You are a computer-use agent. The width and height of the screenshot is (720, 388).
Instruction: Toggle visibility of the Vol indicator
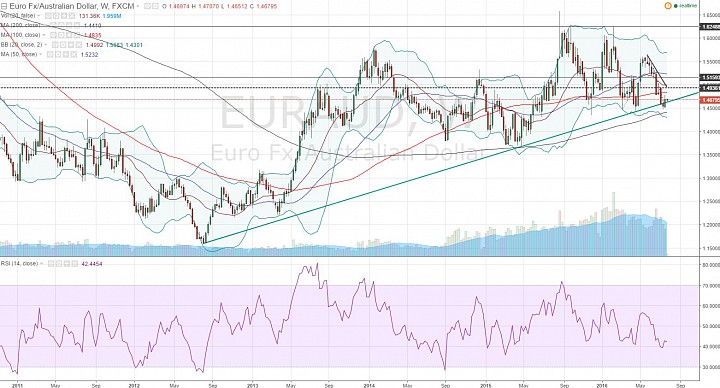pos(48,16)
